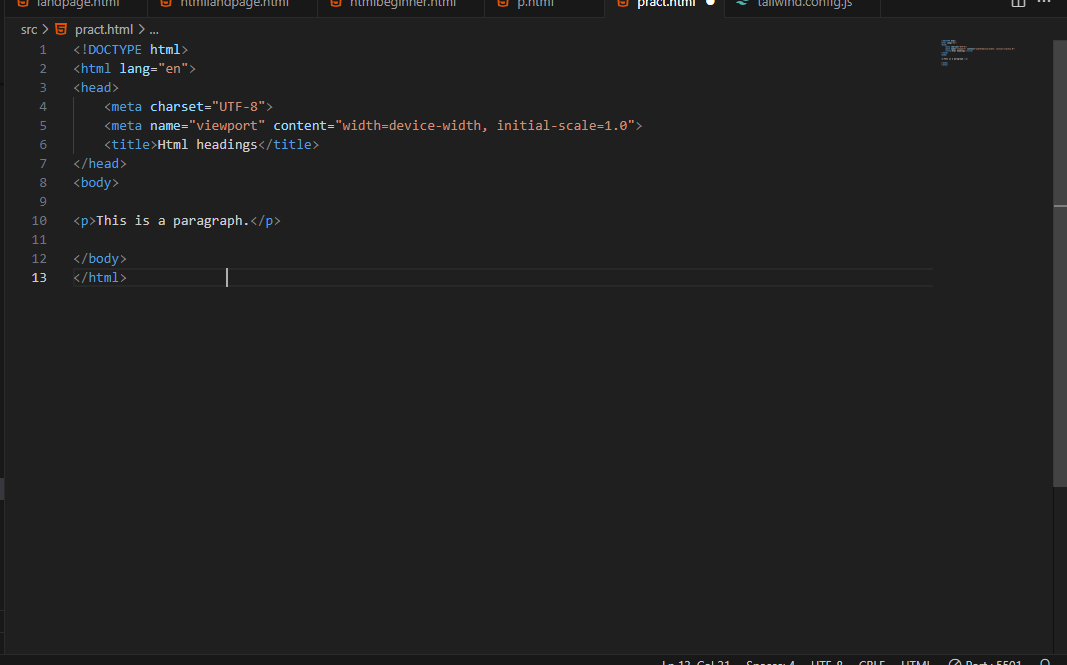Click the closing '</html>' tag
Screen dimensions: 1067x665
[x=100, y=278]
